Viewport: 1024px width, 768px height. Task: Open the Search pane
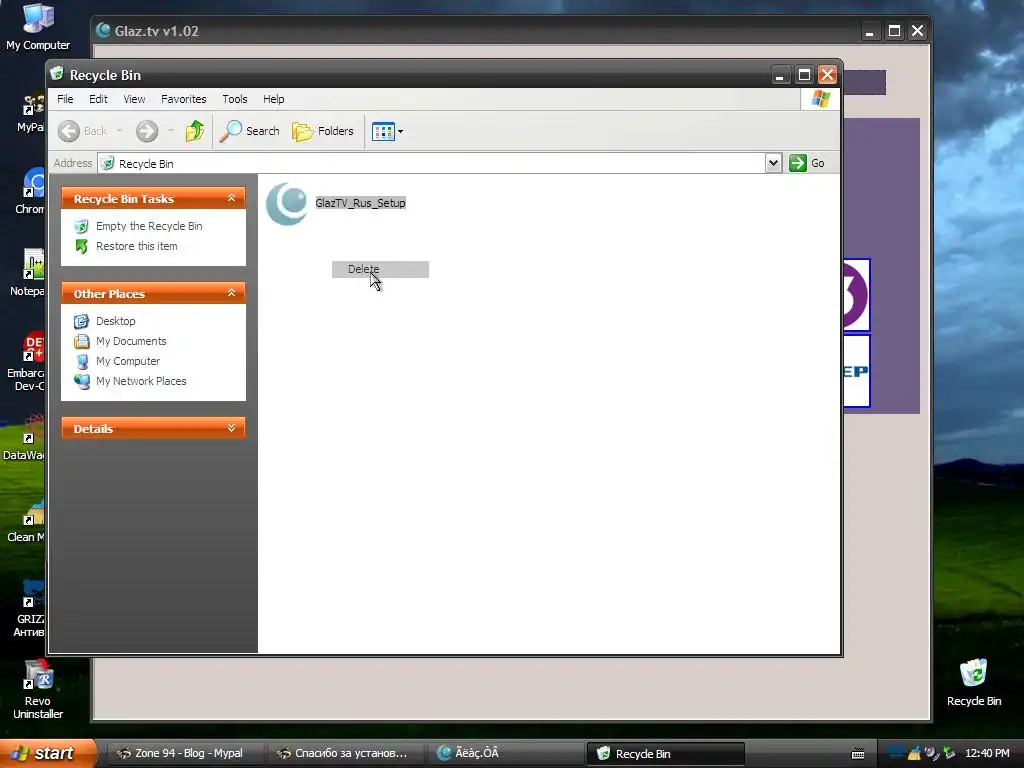249,131
